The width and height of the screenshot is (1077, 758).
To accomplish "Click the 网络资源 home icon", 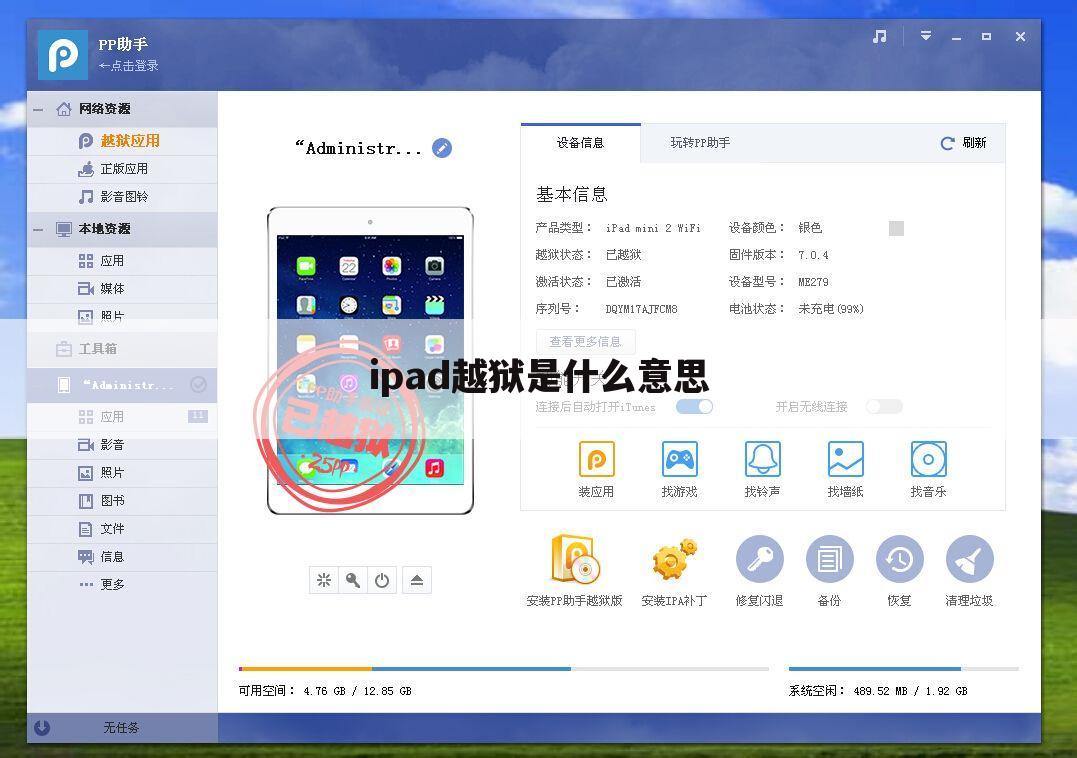I will 64,109.
